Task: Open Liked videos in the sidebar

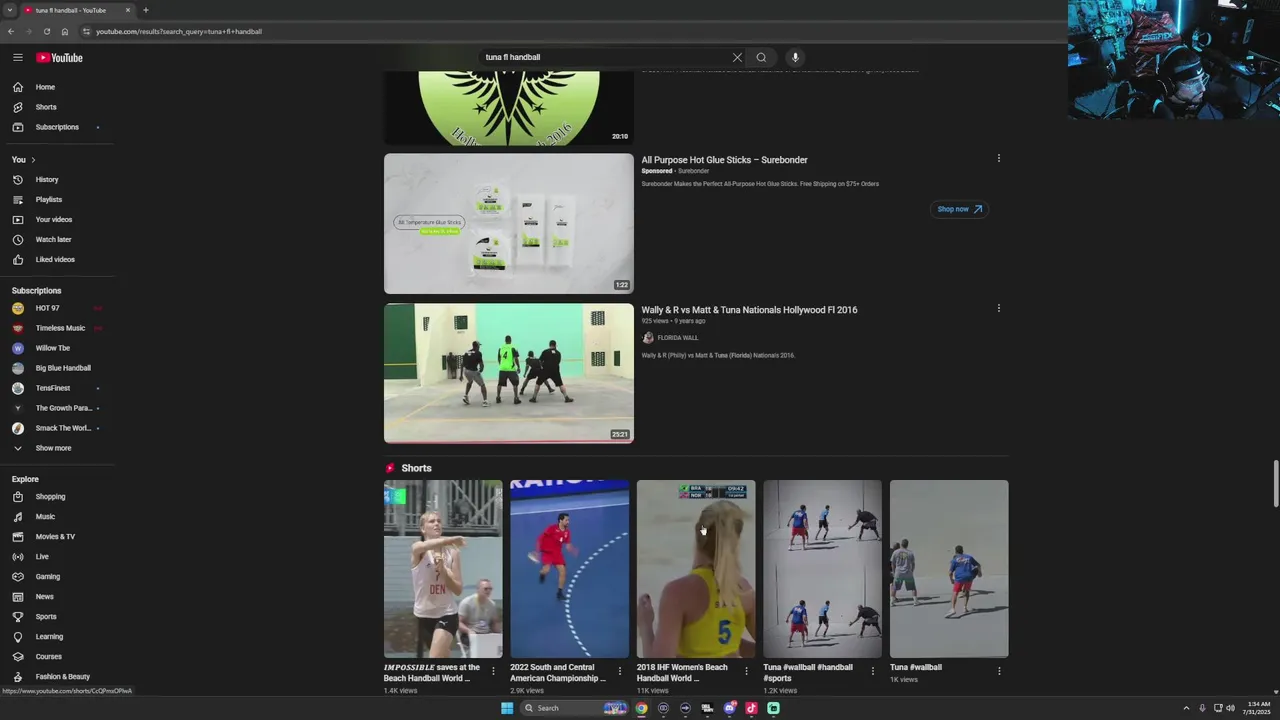Action: click(57, 260)
